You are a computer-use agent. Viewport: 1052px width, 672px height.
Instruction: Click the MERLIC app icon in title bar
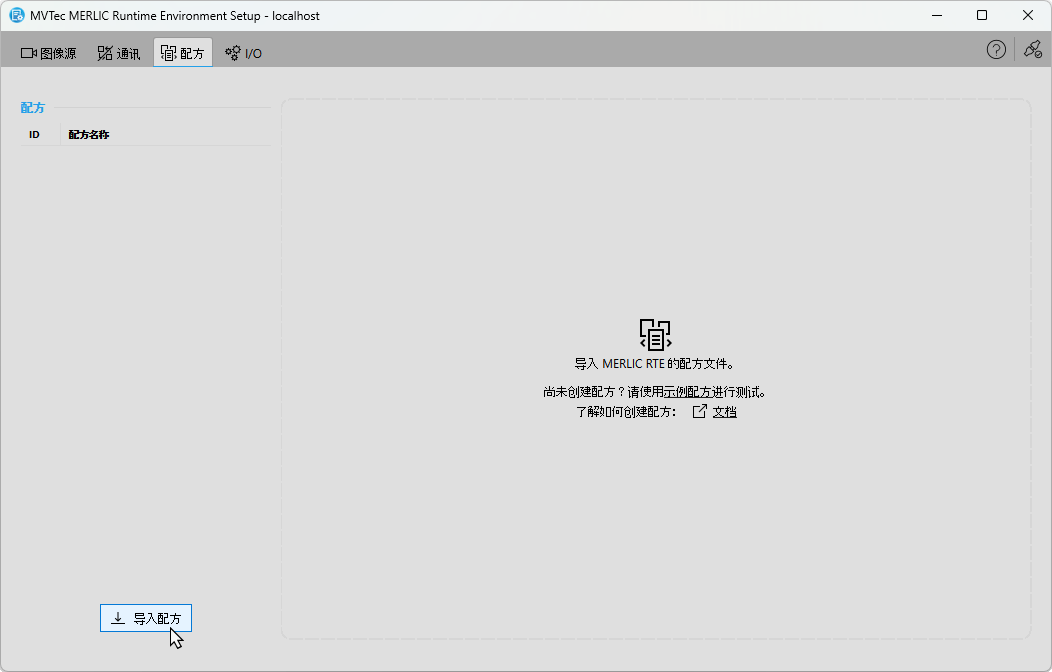click(16, 16)
